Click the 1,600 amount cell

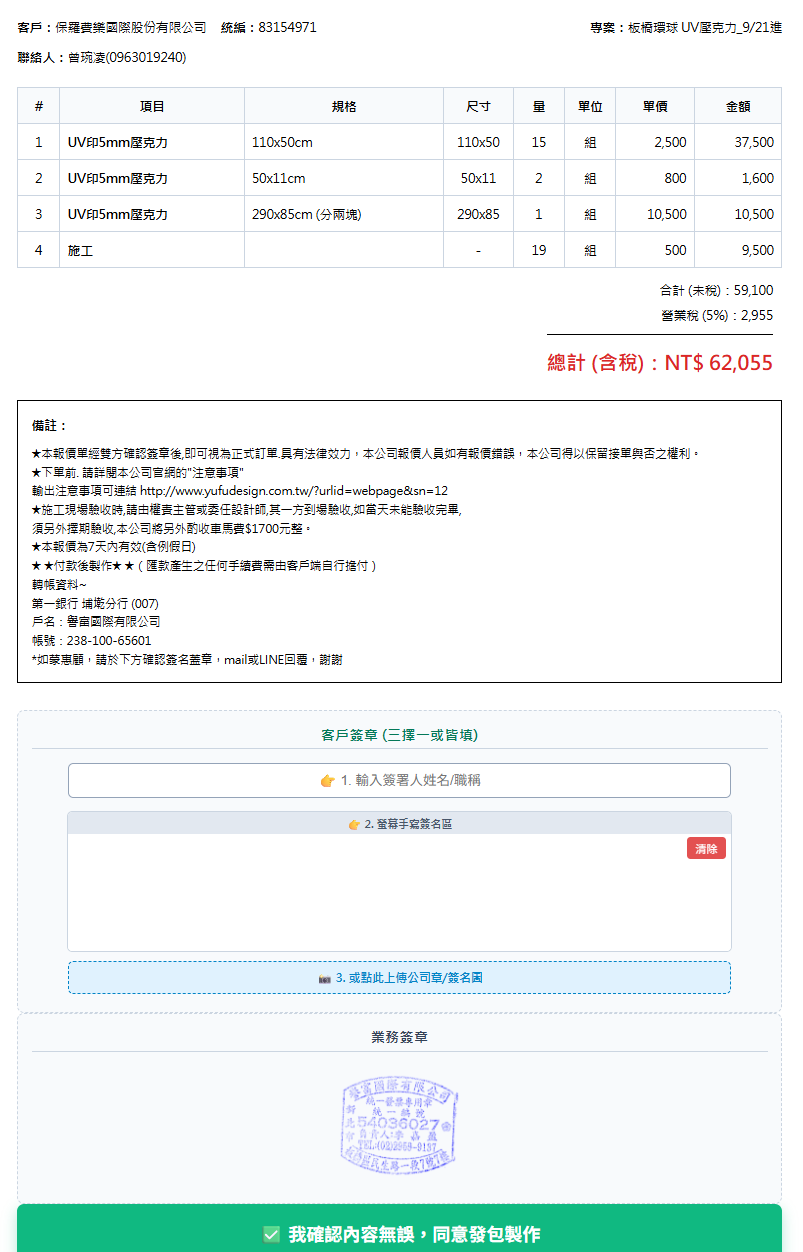738,178
